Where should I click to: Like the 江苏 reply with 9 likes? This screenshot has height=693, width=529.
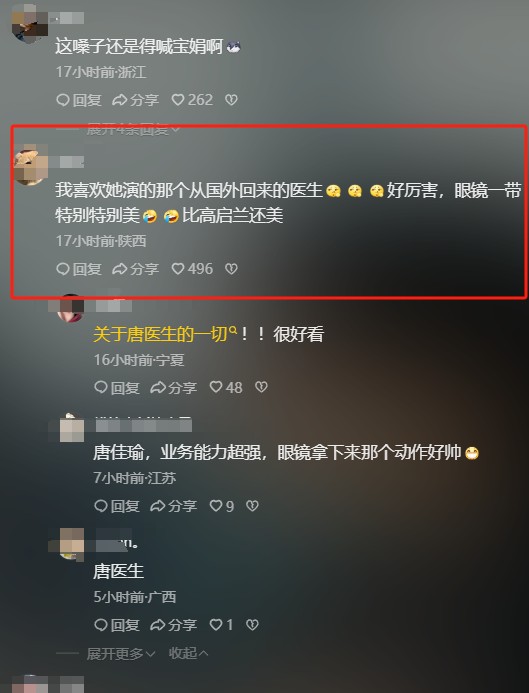tap(221, 506)
